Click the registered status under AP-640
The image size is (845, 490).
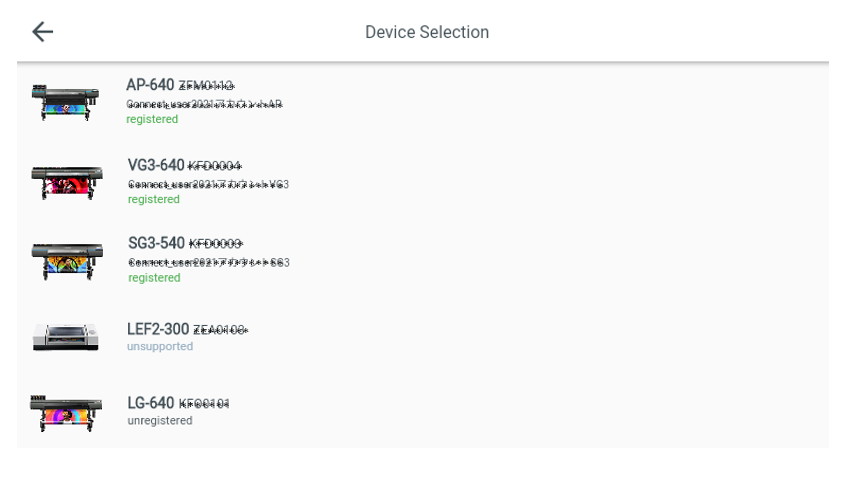[x=152, y=119]
